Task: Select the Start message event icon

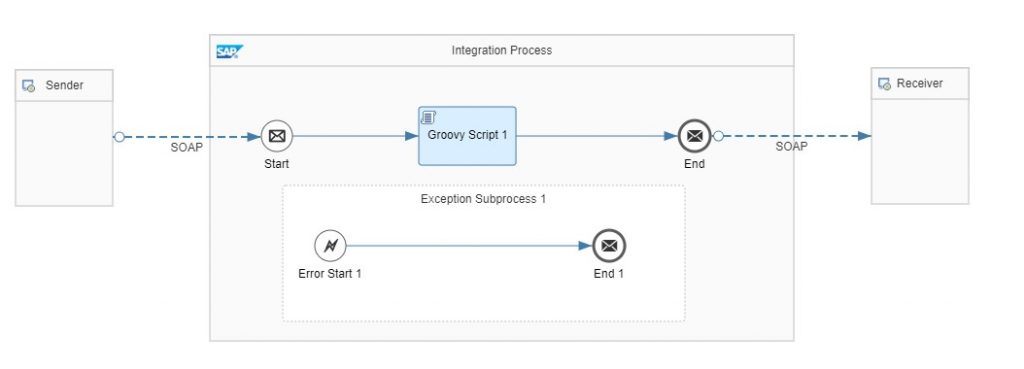Action: 277,136
